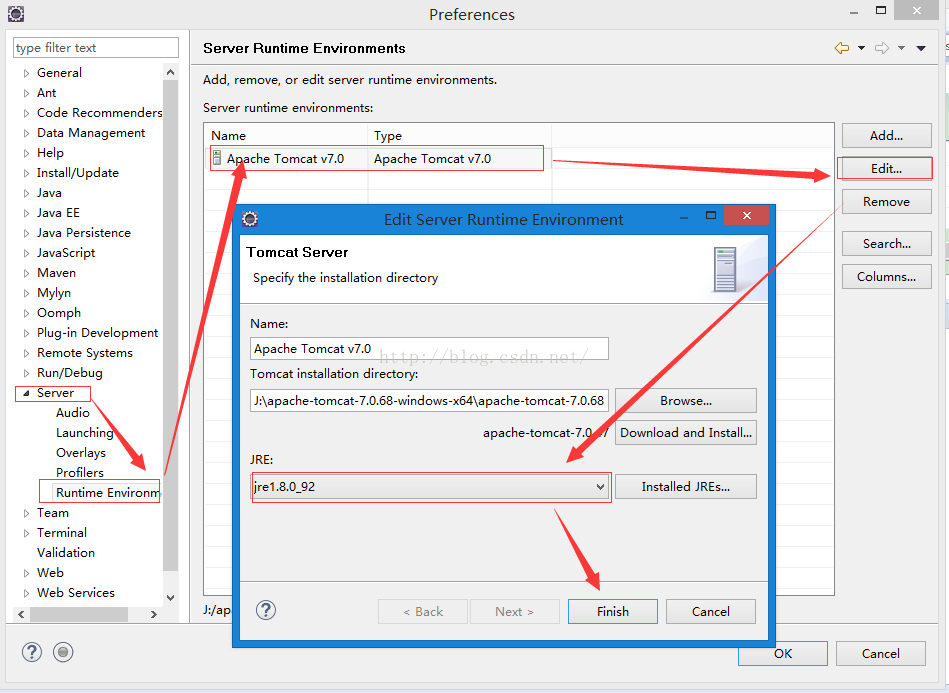The width and height of the screenshot is (949, 693).
Task: Select Help preference category
Action: point(50,153)
